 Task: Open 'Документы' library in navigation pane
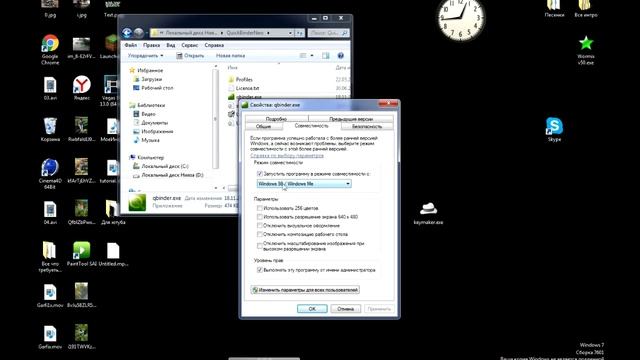150,122
